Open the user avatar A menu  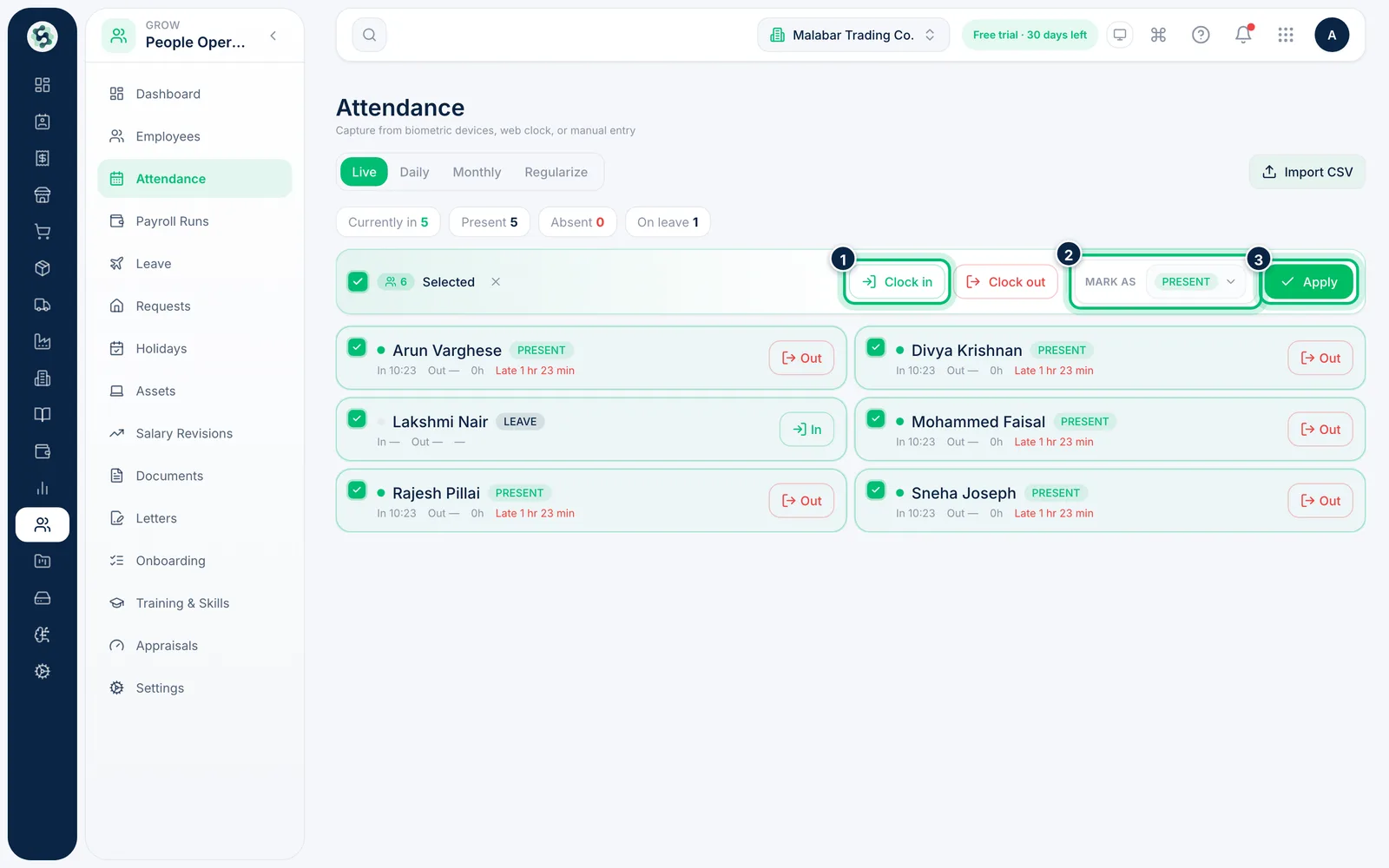click(1332, 35)
